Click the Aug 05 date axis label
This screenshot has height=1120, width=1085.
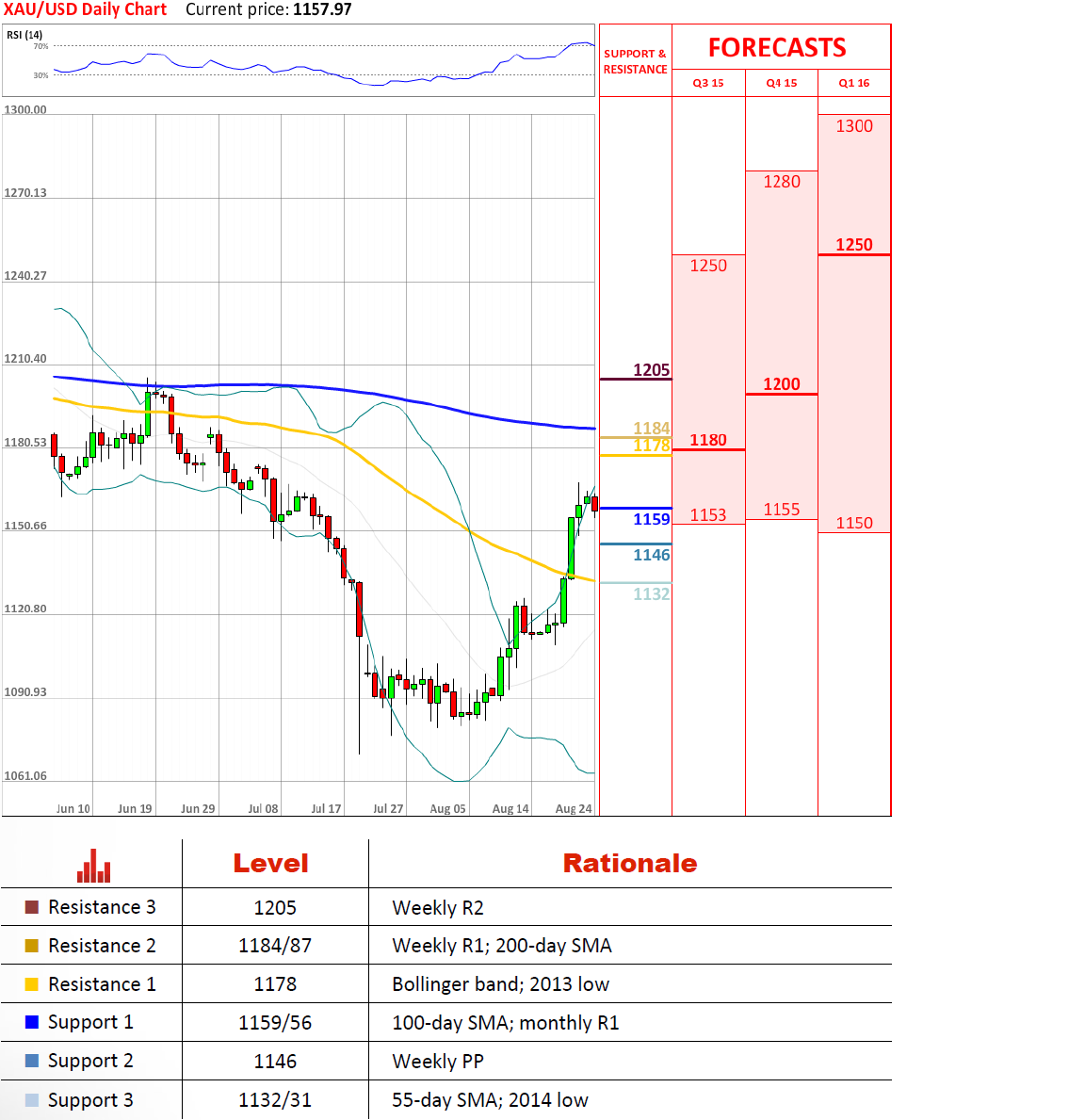point(448,808)
